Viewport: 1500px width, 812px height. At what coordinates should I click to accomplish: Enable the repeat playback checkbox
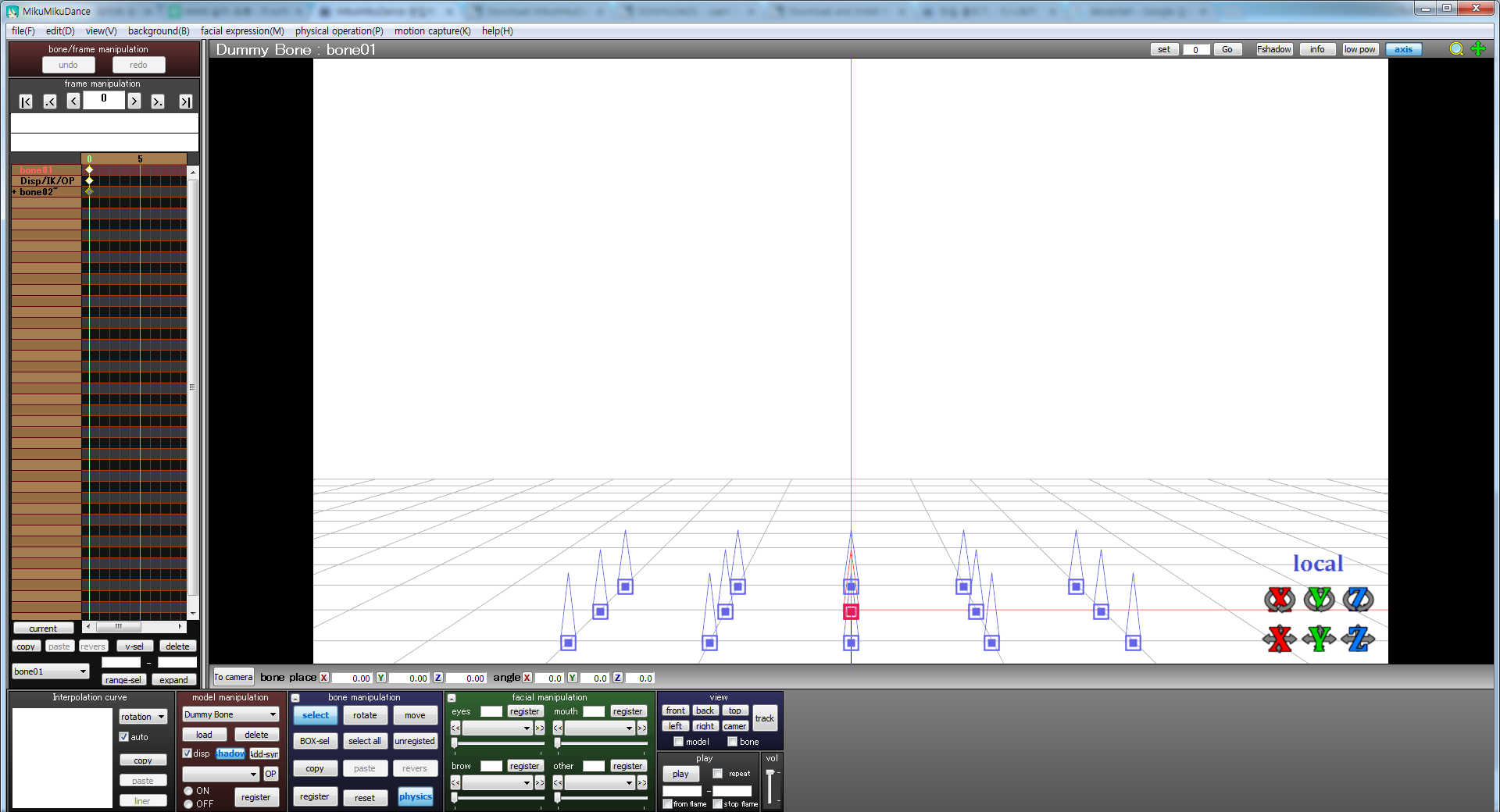point(717,774)
